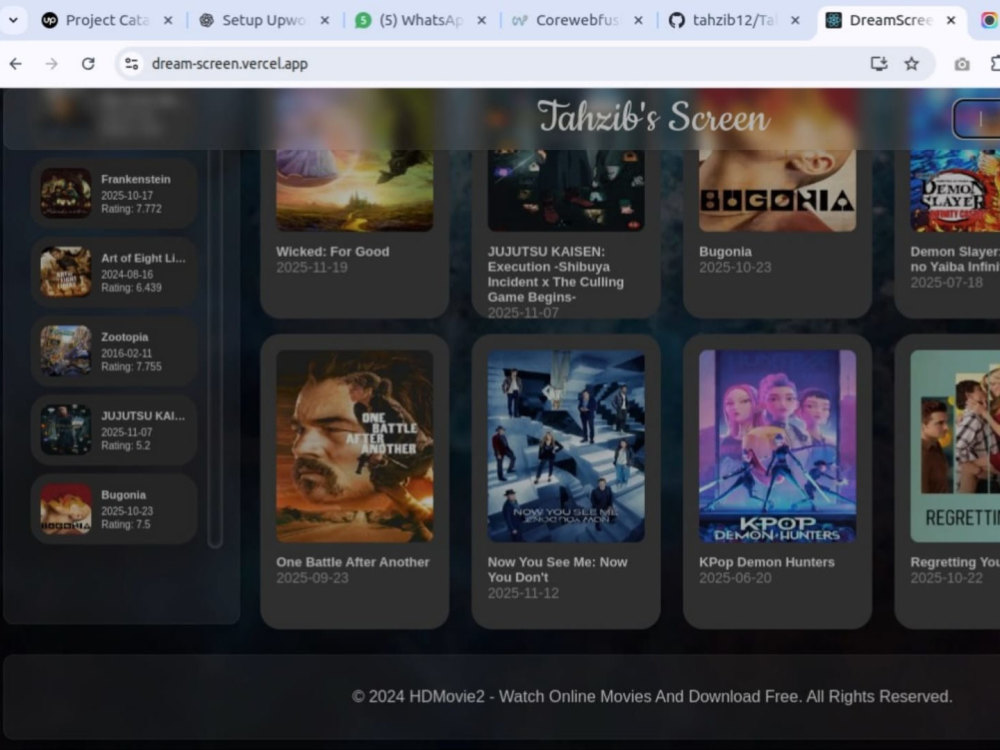Close the DreamScreen tab
The width and height of the screenshot is (1000, 750).
click(951, 20)
